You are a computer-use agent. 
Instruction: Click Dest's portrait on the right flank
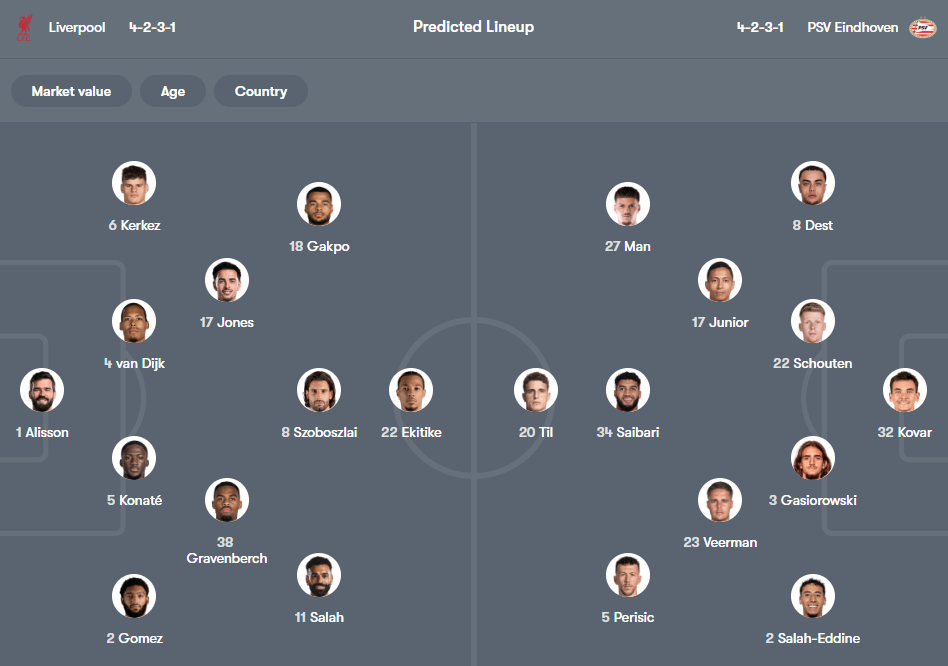(812, 183)
